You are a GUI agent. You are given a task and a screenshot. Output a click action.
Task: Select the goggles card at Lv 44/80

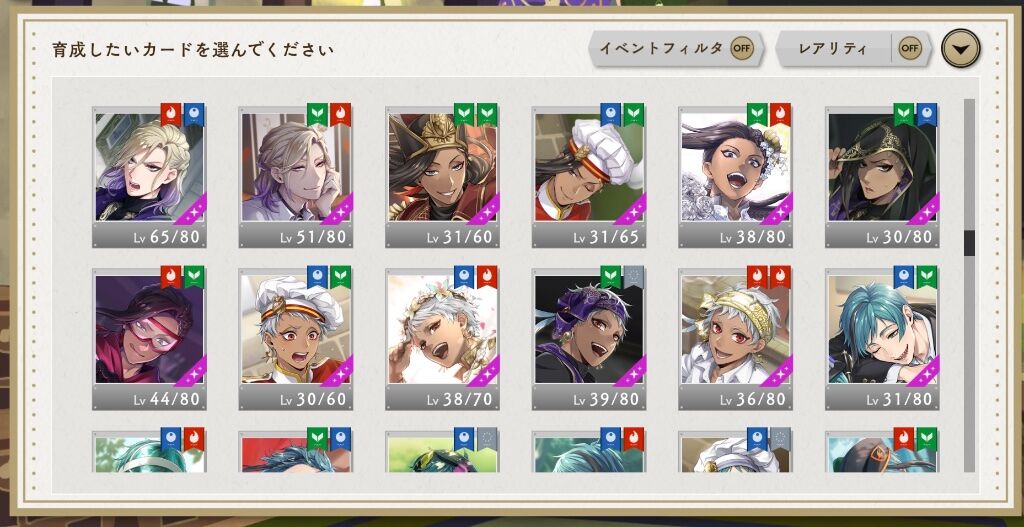click(149, 339)
